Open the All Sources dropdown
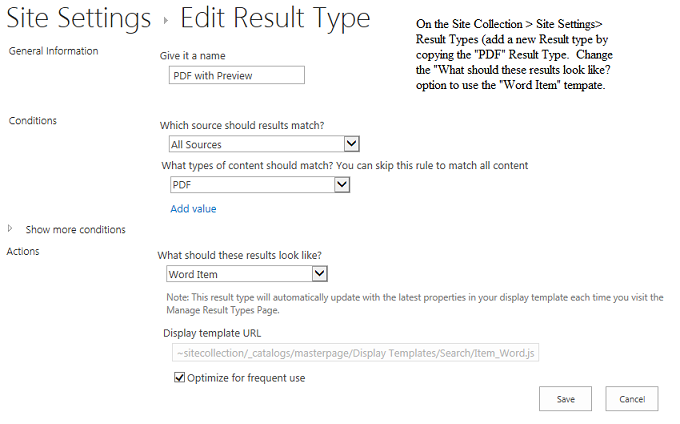Screen dimensions: 680x424 point(263,145)
